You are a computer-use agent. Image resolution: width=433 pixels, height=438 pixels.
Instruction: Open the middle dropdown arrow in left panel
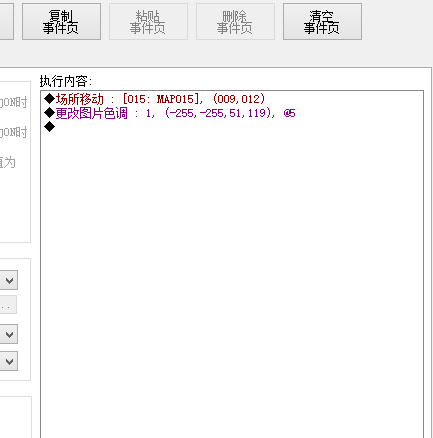[9, 334]
